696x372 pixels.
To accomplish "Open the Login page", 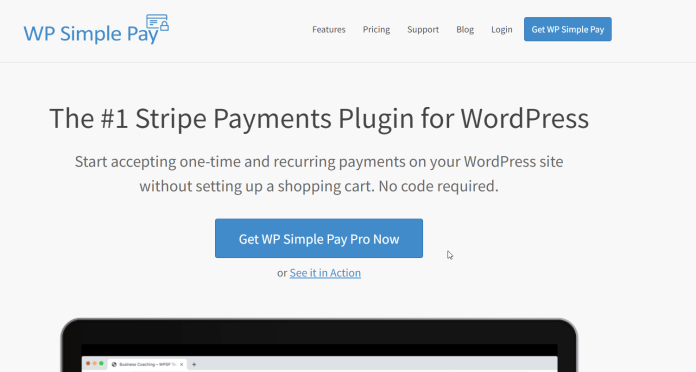I will (x=502, y=29).
